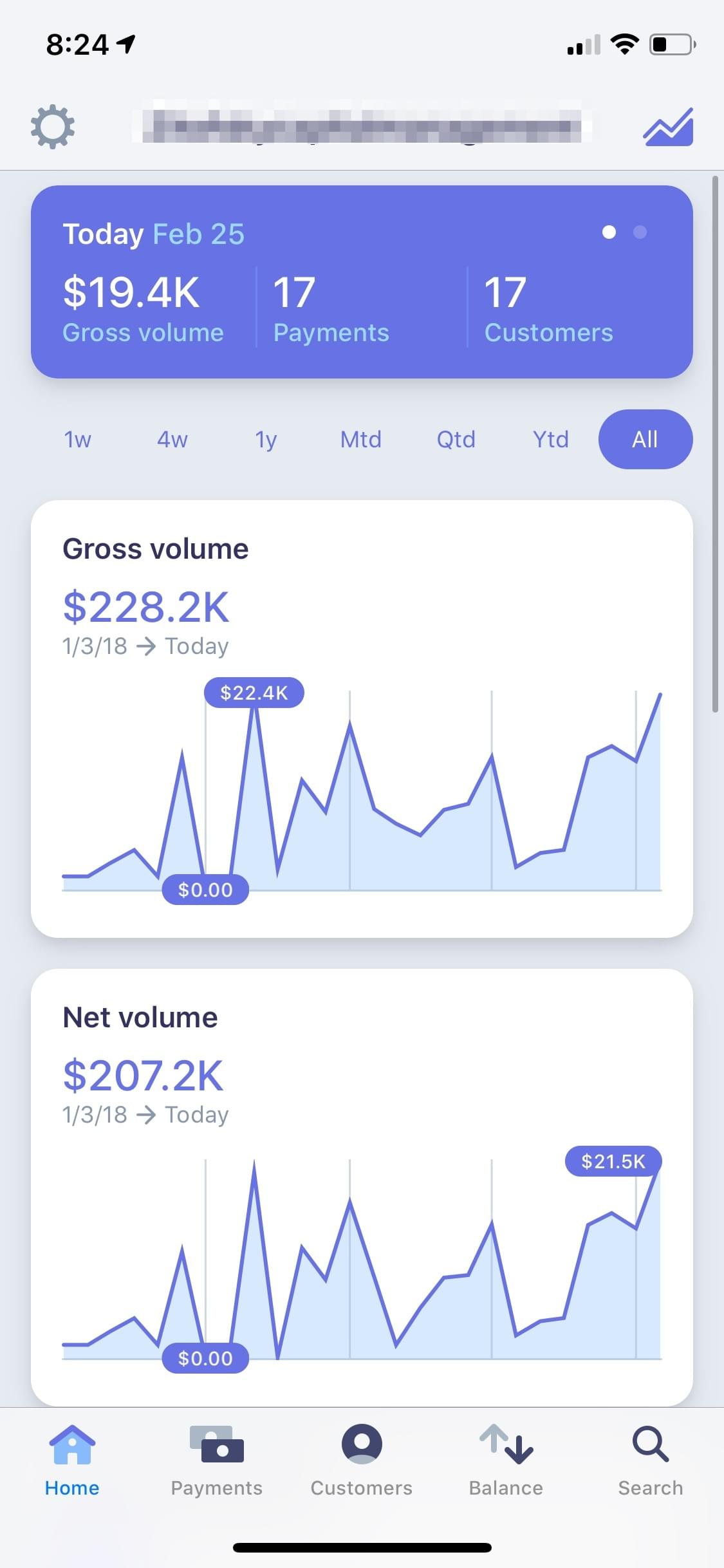This screenshot has width=724, height=1568.
Task: Tap the selected All range pill
Action: pyautogui.click(x=645, y=440)
